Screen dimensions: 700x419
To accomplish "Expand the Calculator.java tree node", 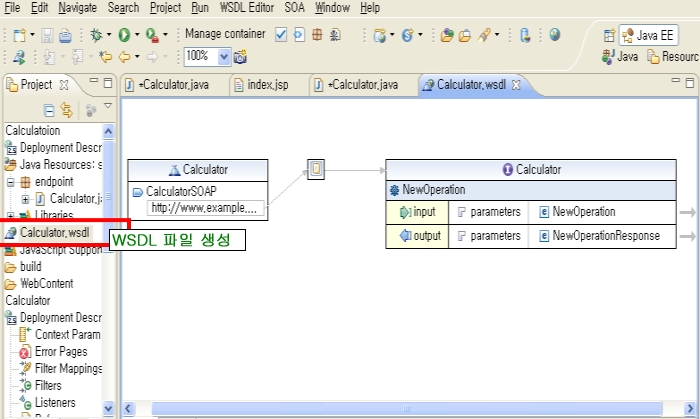I will pos(26,199).
